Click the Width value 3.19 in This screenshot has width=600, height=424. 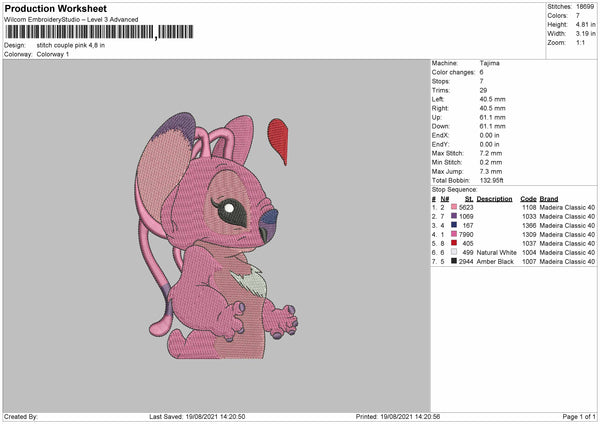coord(585,34)
